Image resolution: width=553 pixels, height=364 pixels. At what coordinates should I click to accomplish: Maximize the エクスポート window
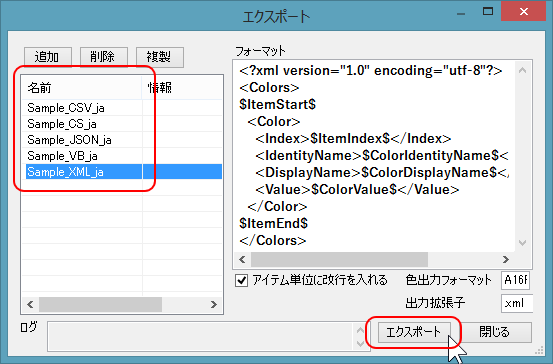coord(488,12)
